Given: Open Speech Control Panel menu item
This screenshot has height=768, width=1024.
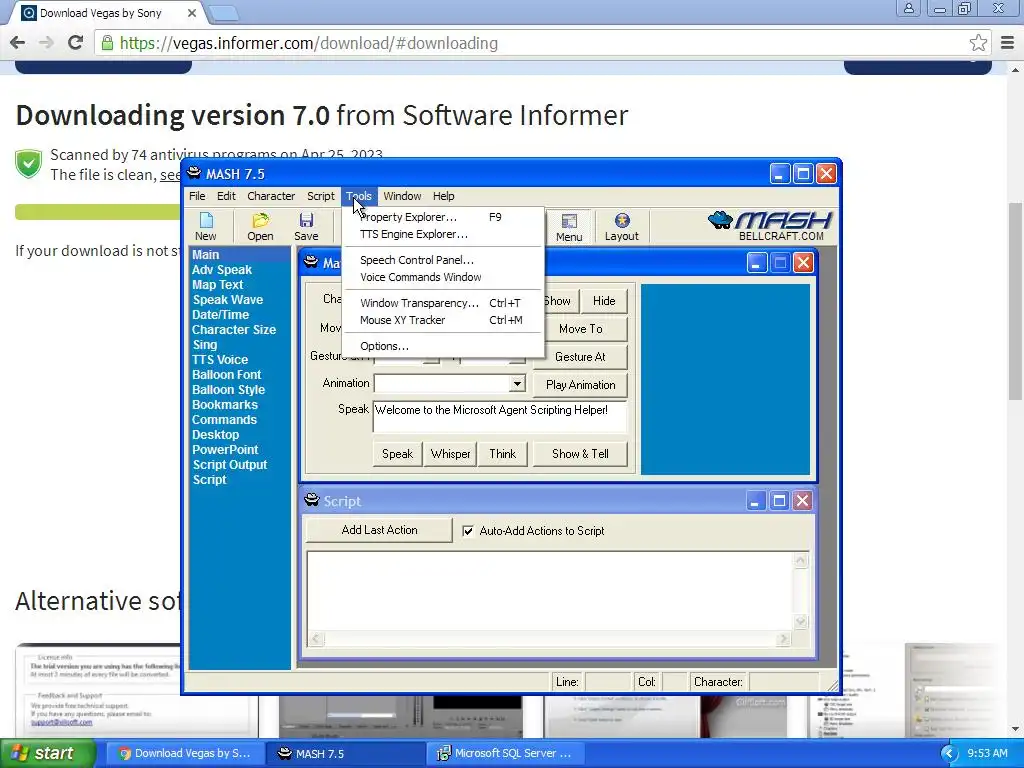Looking at the screenshot, I should point(443,260).
